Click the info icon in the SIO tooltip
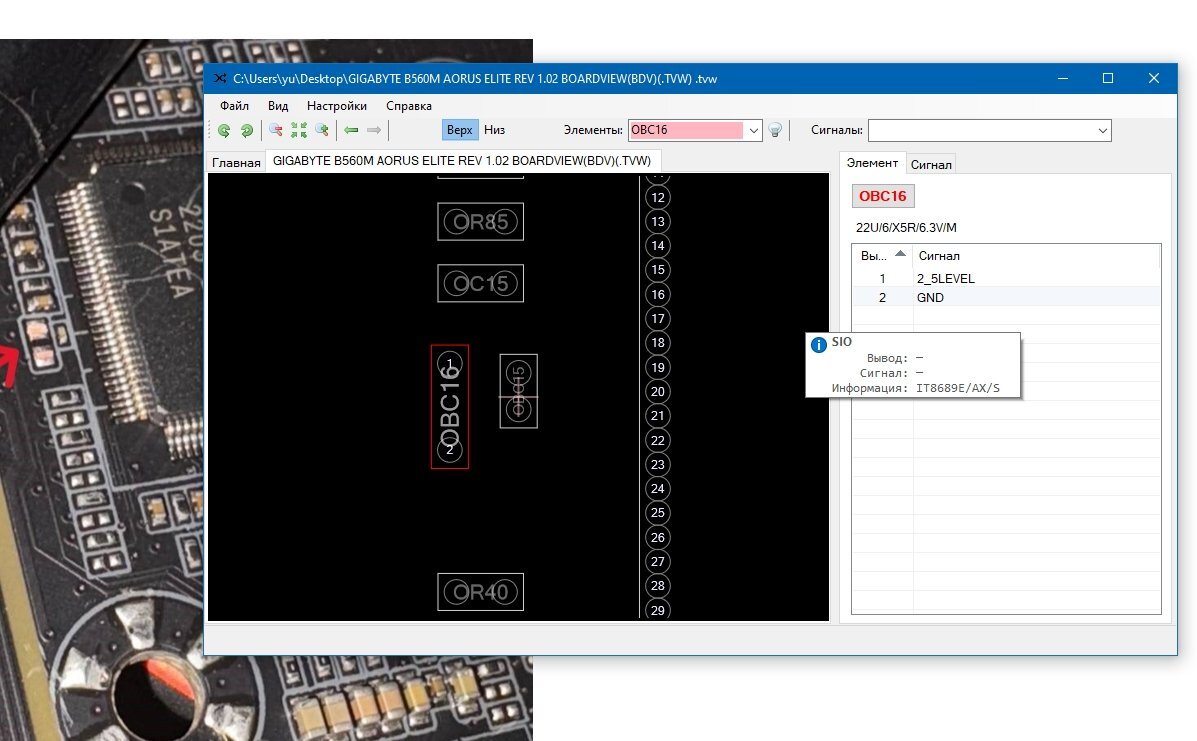 [x=818, y=345]
